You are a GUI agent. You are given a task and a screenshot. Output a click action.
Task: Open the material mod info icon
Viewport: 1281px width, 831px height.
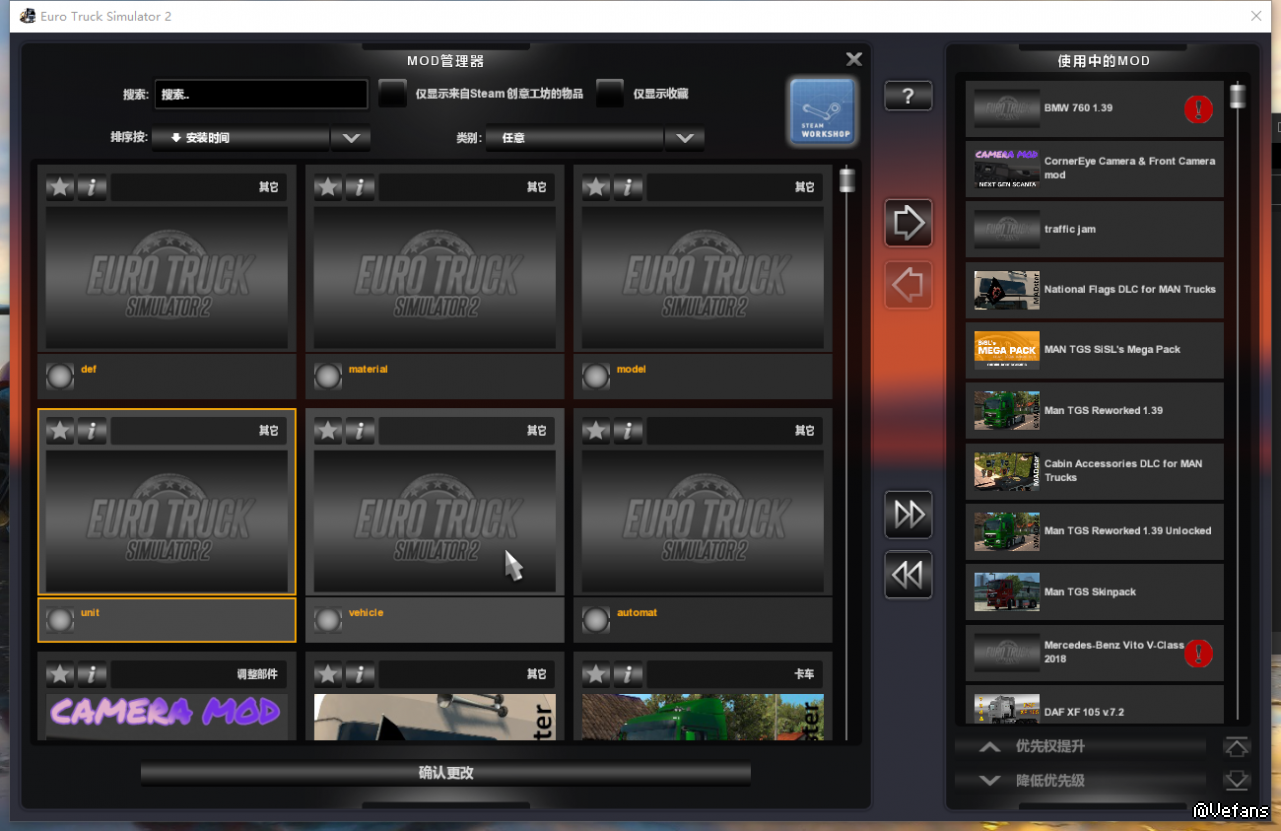click(360, 187)
